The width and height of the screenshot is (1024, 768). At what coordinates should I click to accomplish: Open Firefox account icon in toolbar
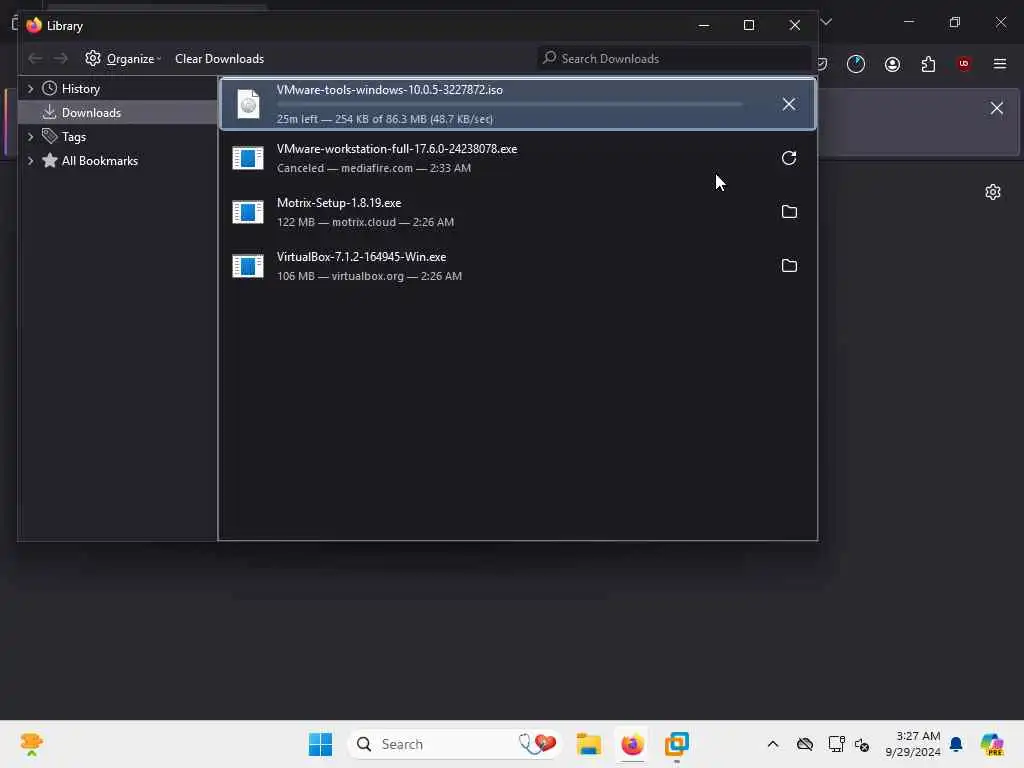(892, 64)
